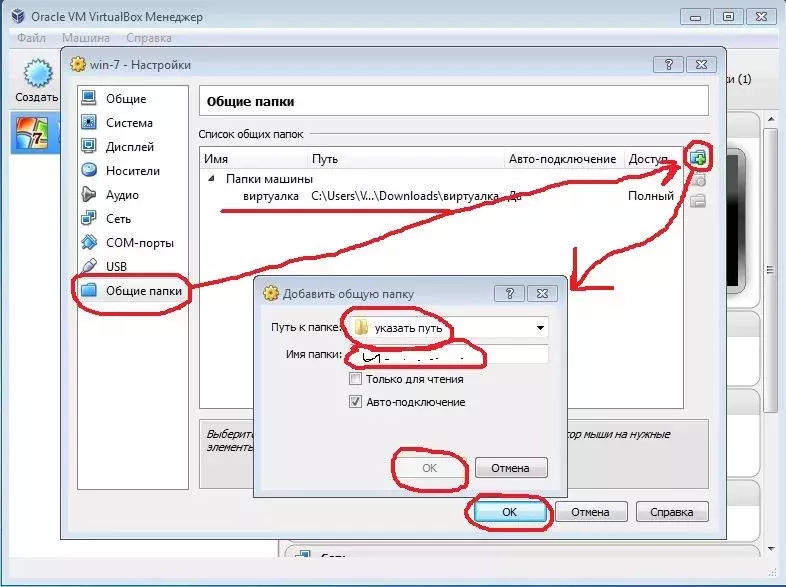This screenshot has height=587, width=786.
Task: Click help button of settings window
Action: [x=668, y=65]
